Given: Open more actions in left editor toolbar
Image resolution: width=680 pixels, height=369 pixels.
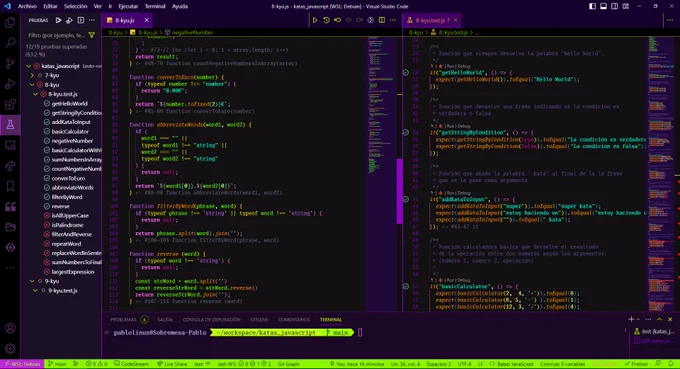Looking at the screenshot, I should (393, 20).
